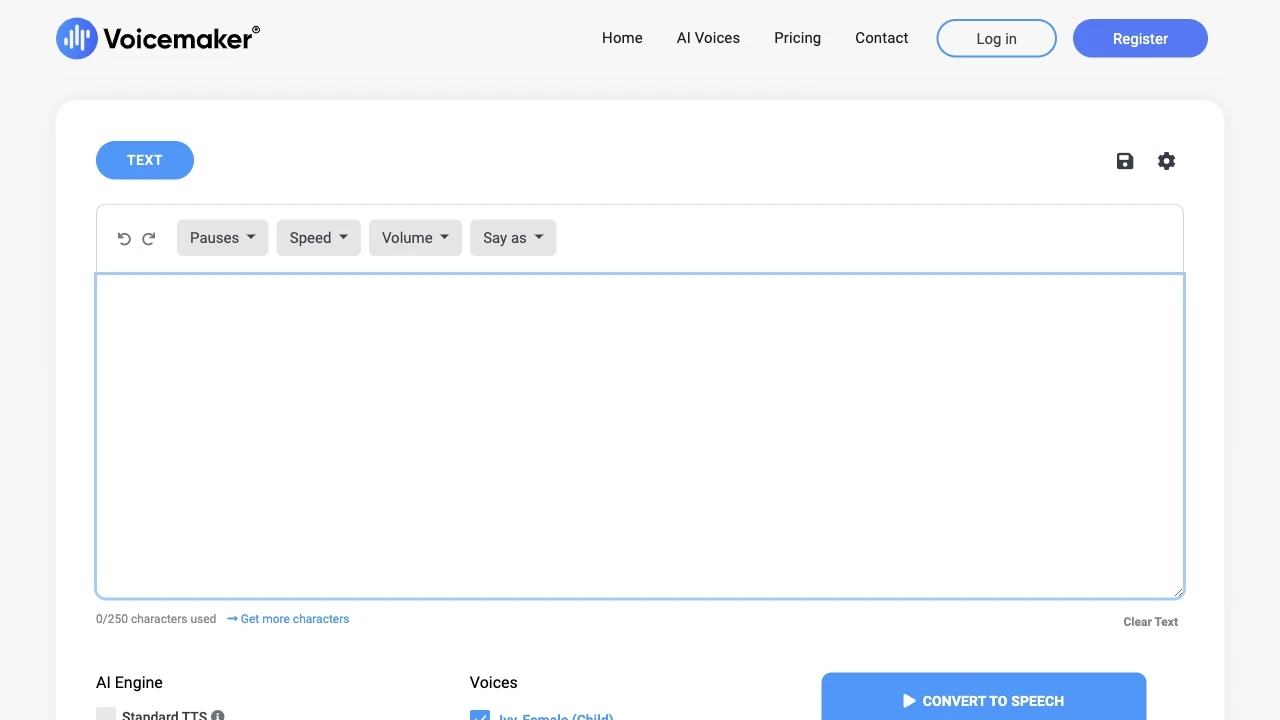
Task: Navigate to AI Voices
Action: tap(708, 38)
